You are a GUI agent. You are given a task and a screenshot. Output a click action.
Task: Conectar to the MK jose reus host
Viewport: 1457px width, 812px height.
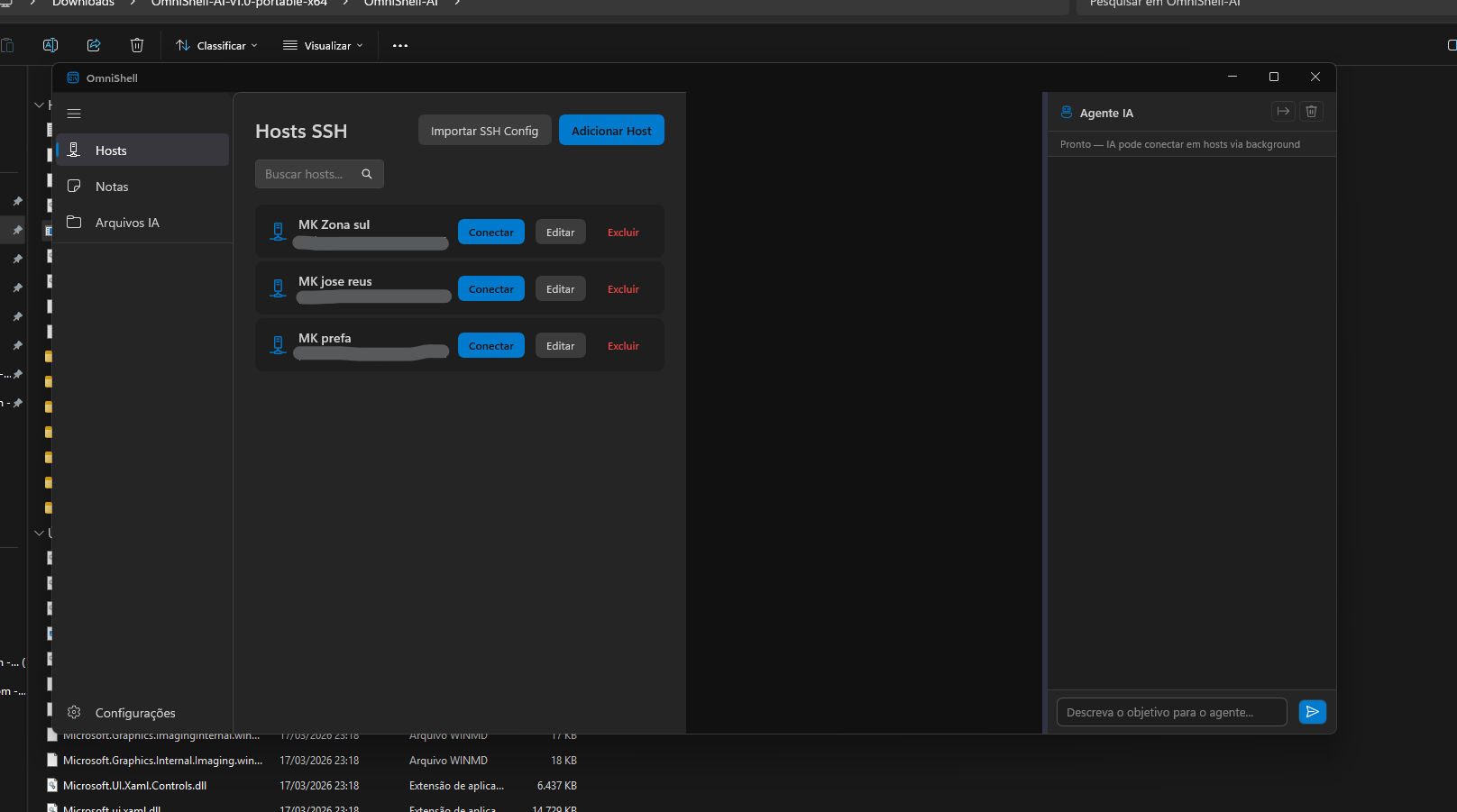click(x=490, y=288)
